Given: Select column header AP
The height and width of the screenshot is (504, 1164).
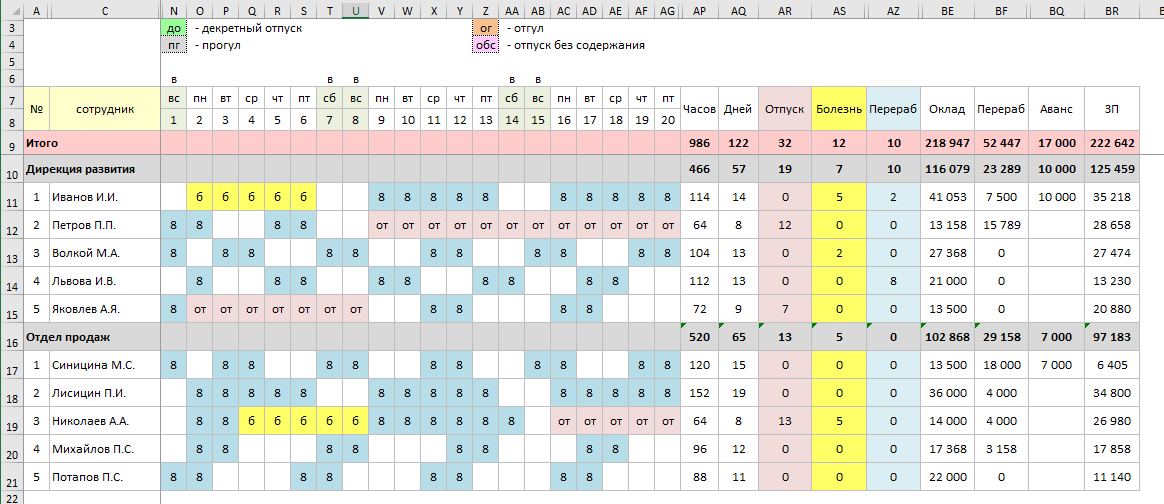Looking at the screenshot, I should click(x=699, y=10).
